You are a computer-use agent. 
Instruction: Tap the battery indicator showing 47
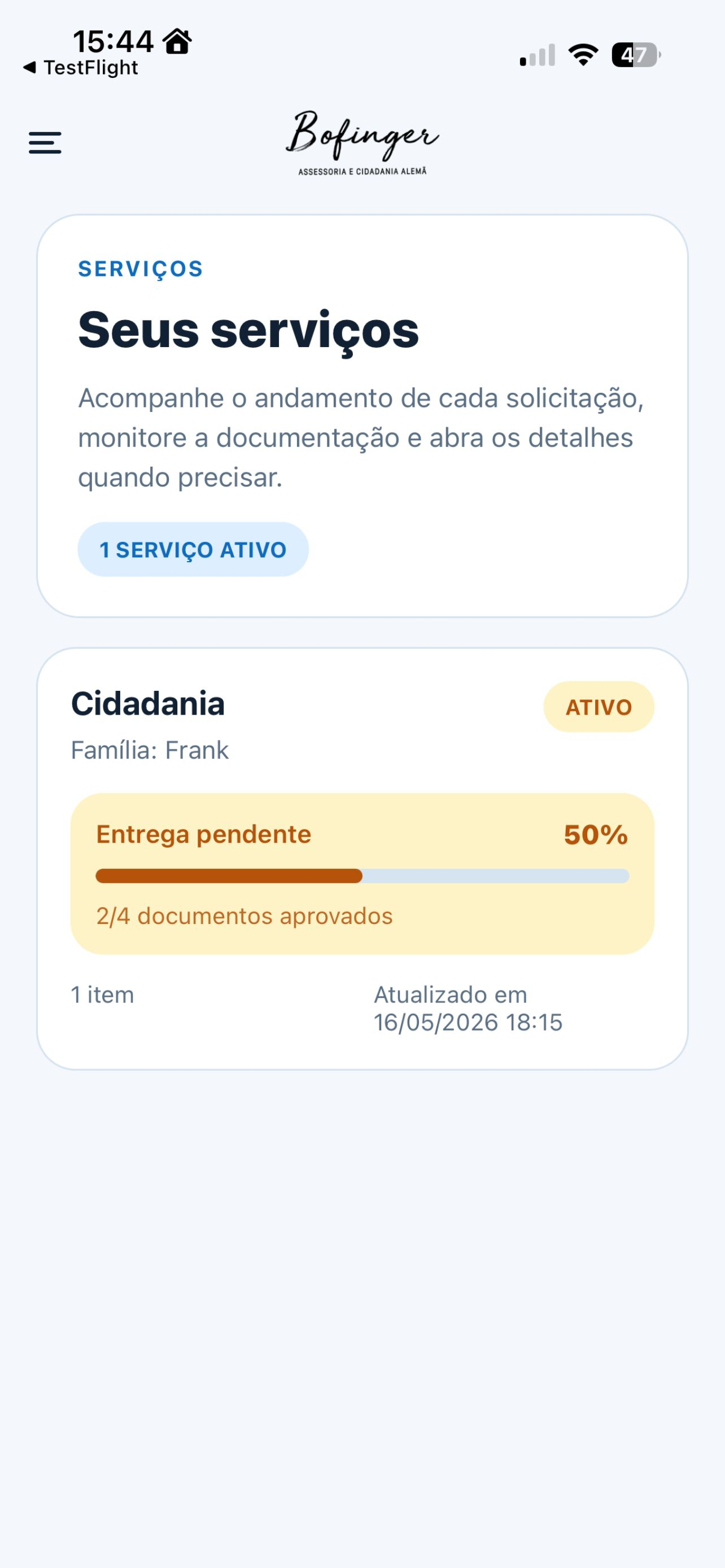pos(636,55)
